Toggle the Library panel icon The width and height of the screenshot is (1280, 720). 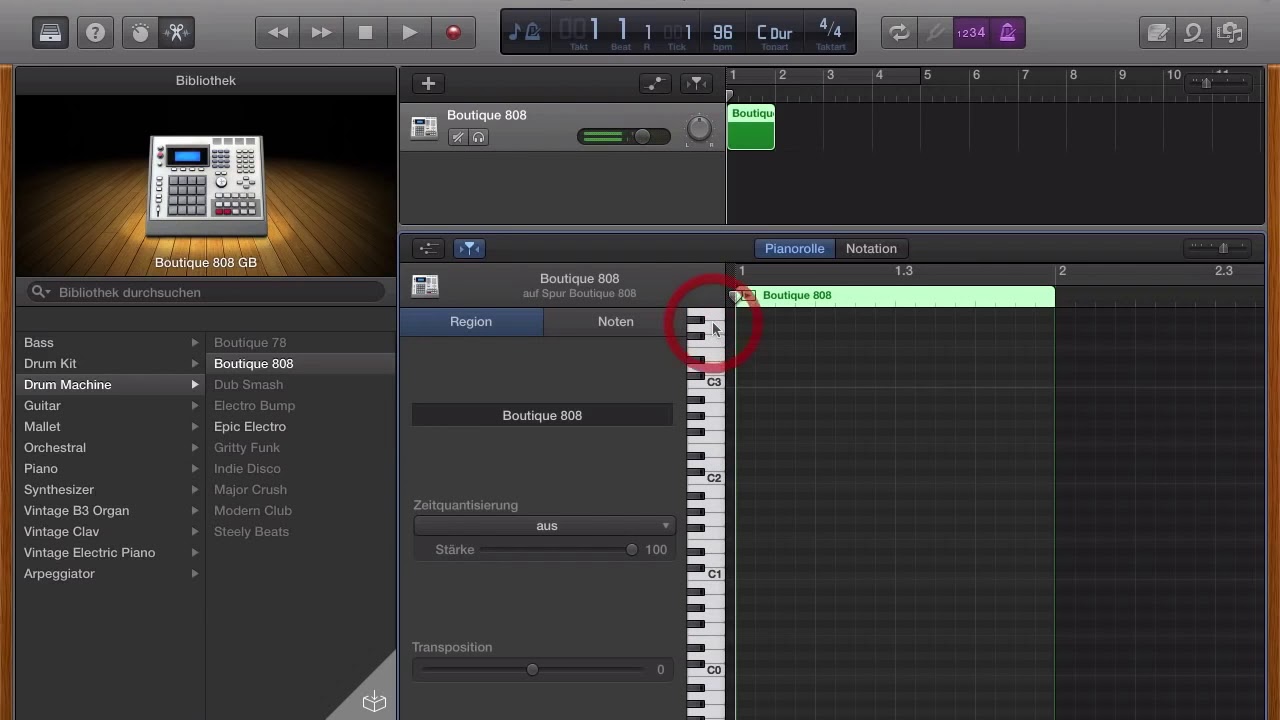(50, 33)
